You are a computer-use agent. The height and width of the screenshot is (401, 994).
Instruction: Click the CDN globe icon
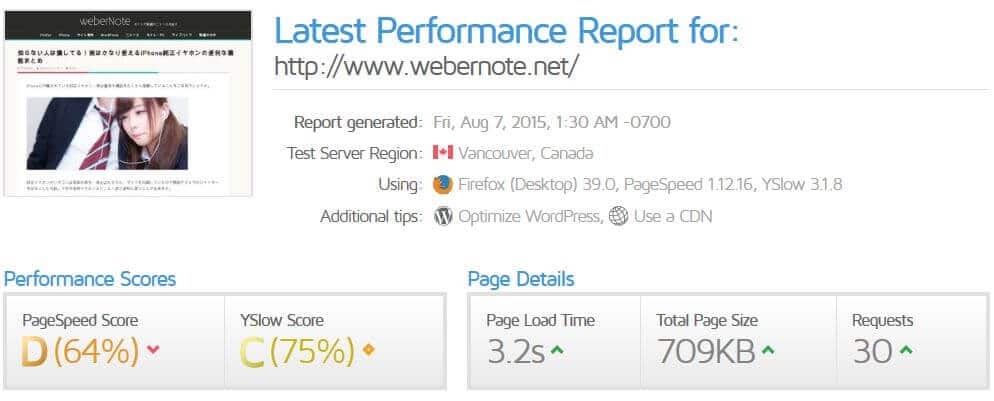[618, 217]
